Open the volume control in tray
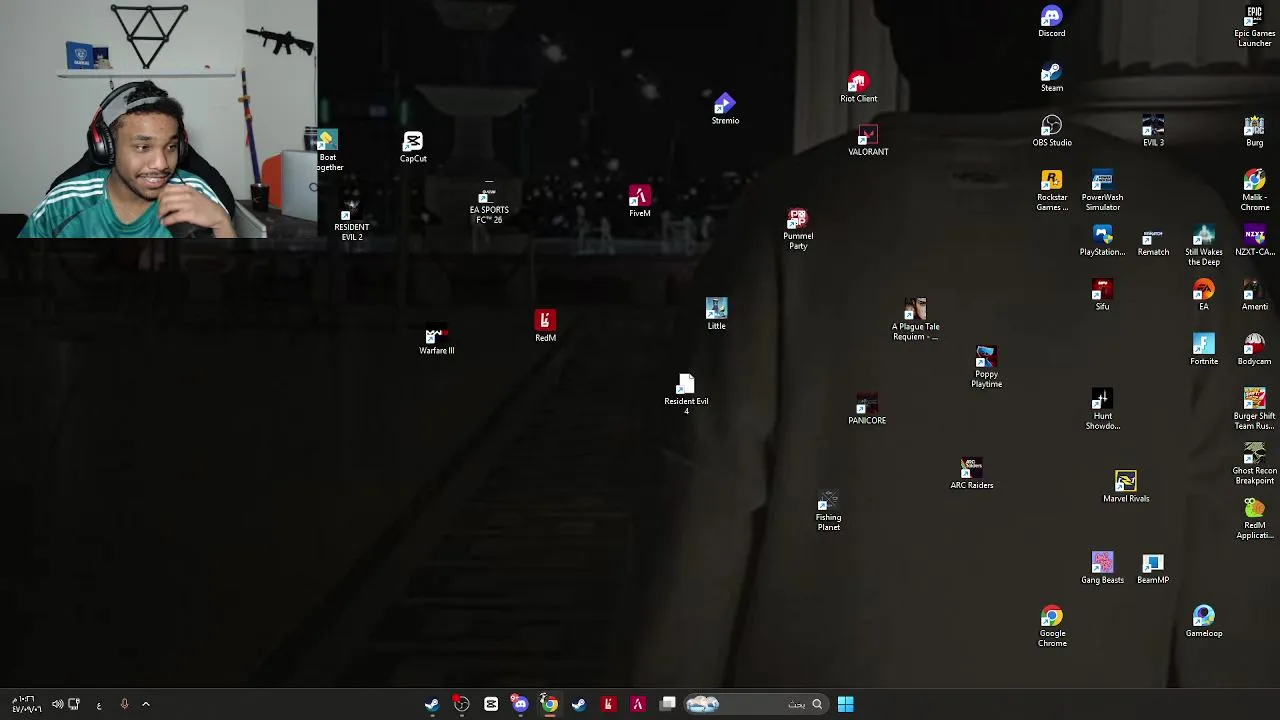Viewport: 1280px width, 720px height. tap(57, 704)
